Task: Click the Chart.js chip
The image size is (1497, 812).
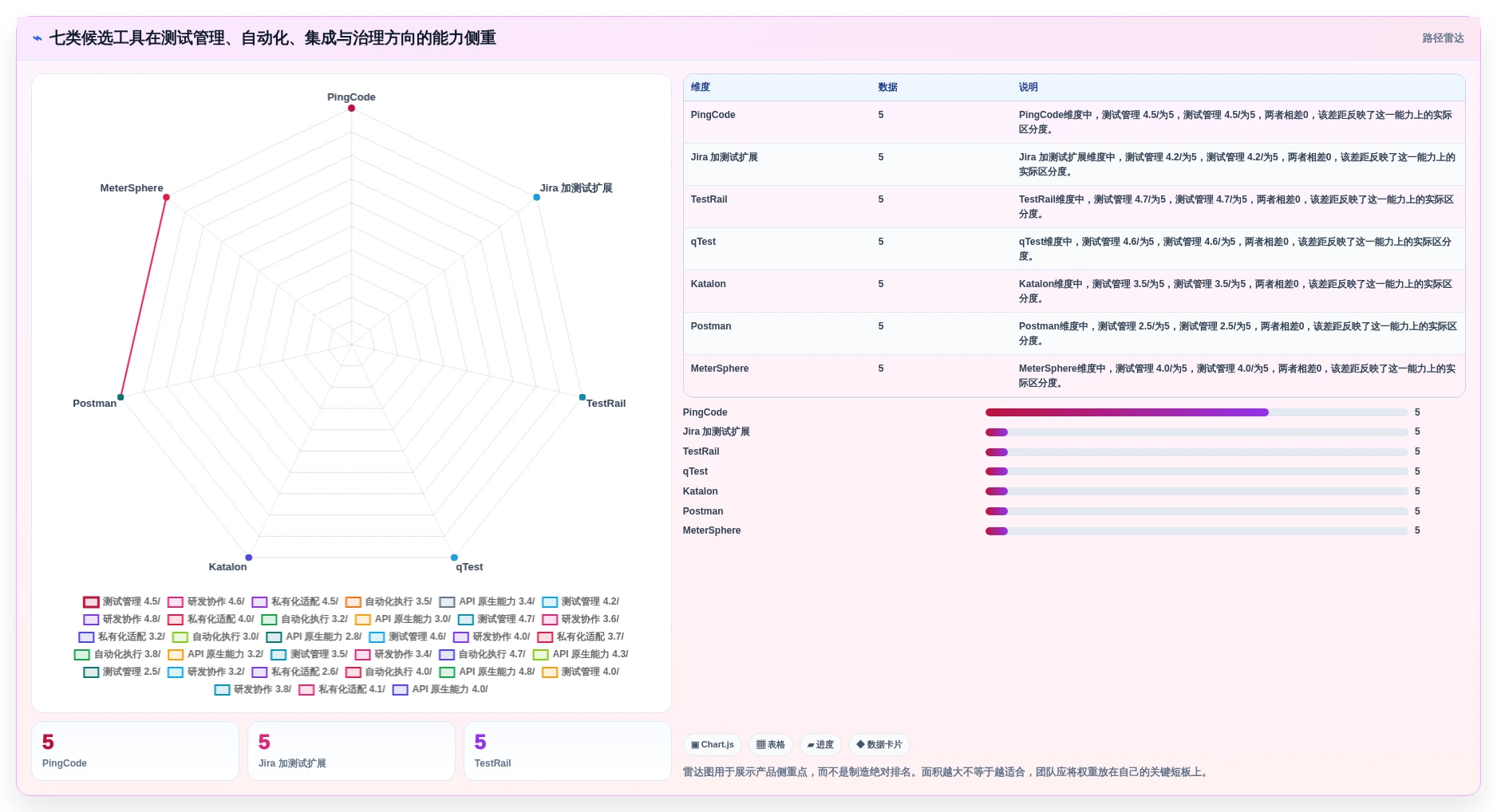Action: (x=713, y=745)
